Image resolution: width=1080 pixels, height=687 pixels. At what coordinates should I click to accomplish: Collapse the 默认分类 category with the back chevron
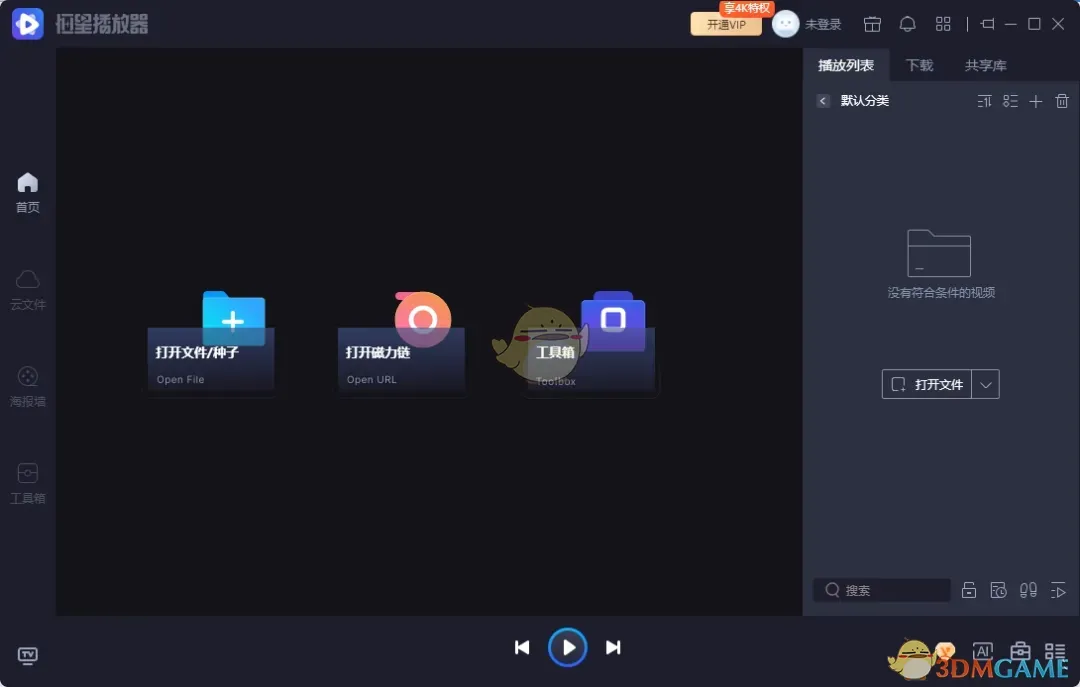[823, 101]
